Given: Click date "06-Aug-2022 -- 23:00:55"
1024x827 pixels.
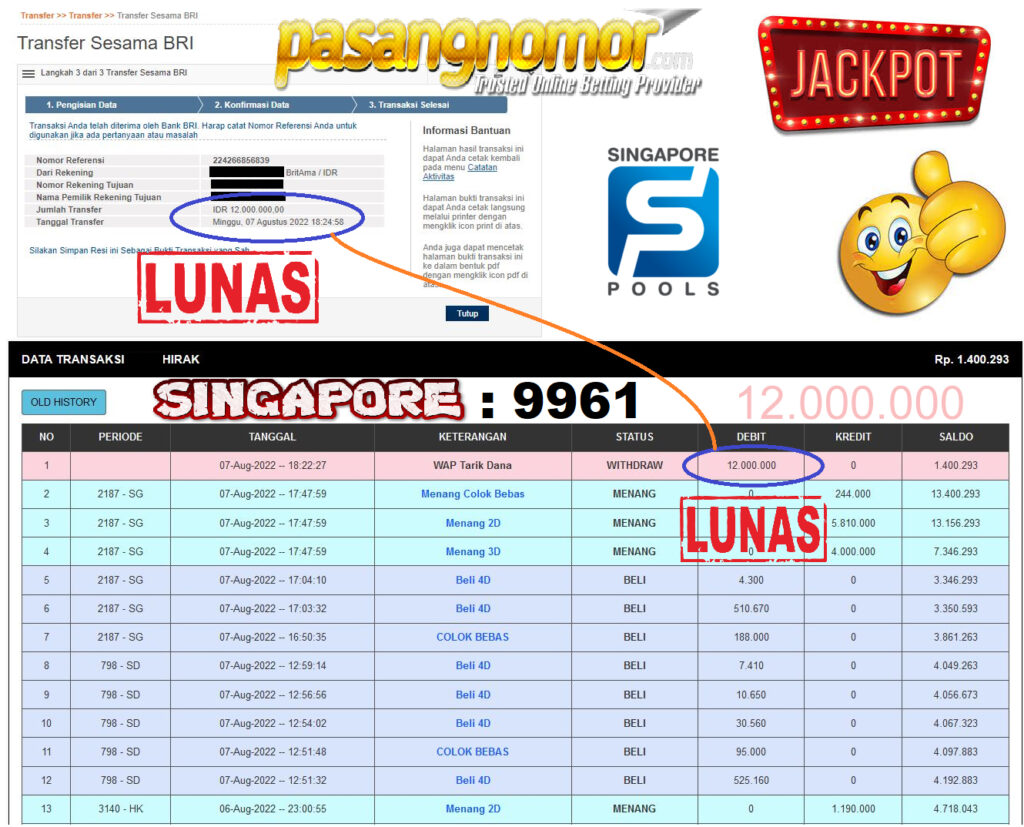Looking at the screenshot, I should pyautogui.click(x=272, y=809).
